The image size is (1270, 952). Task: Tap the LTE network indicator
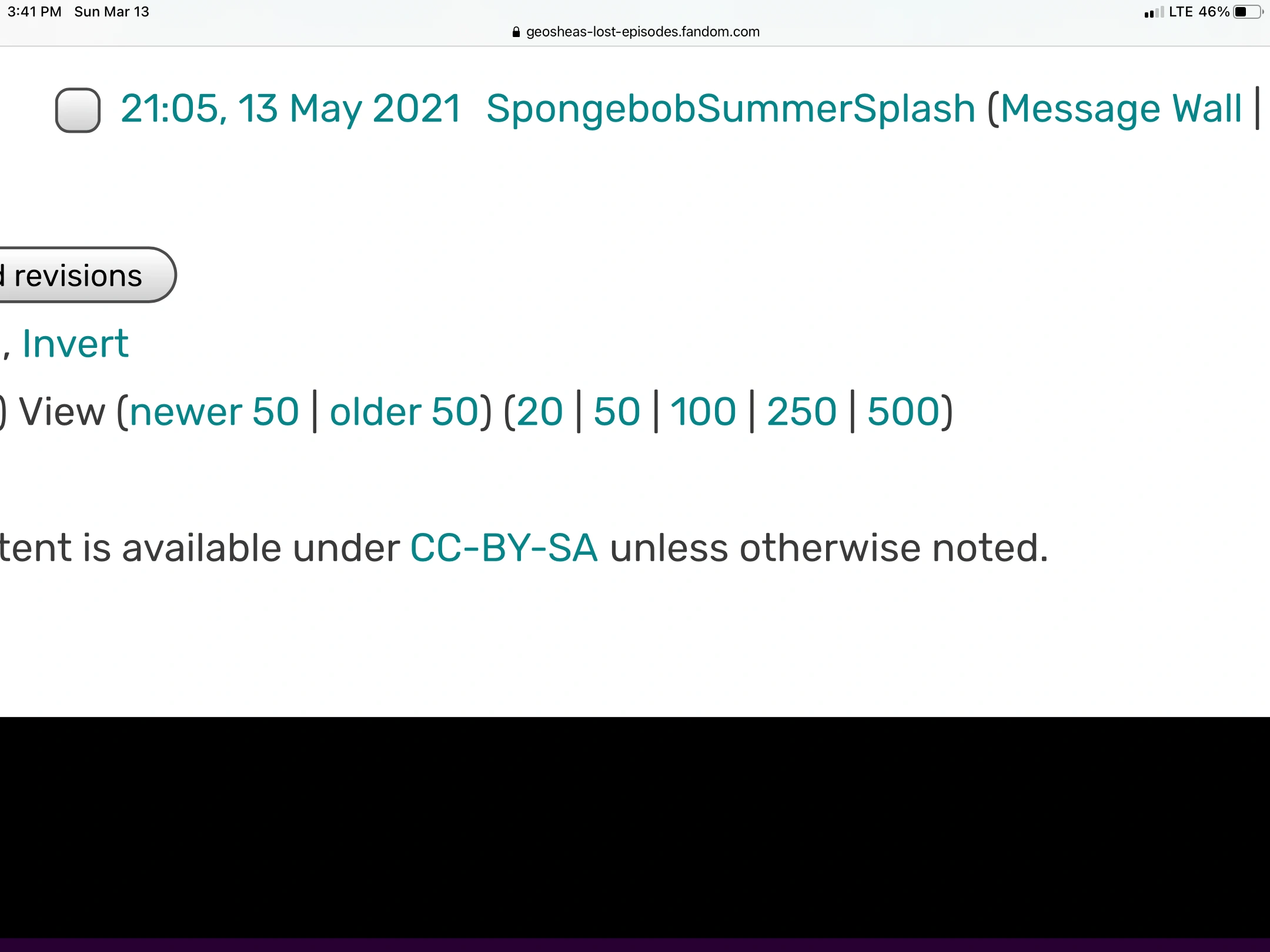click(x=1181, y=12)
